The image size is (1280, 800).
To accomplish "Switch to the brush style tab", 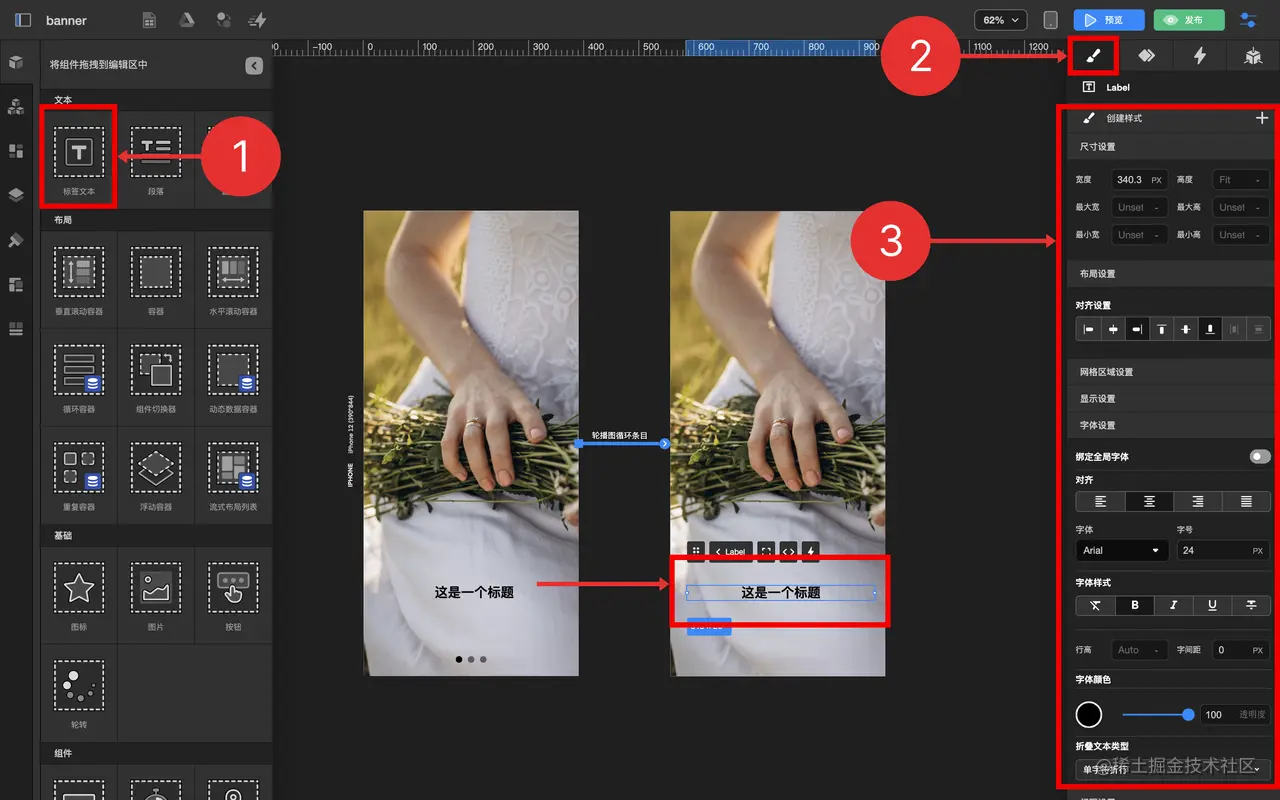I will point(1093,56).
